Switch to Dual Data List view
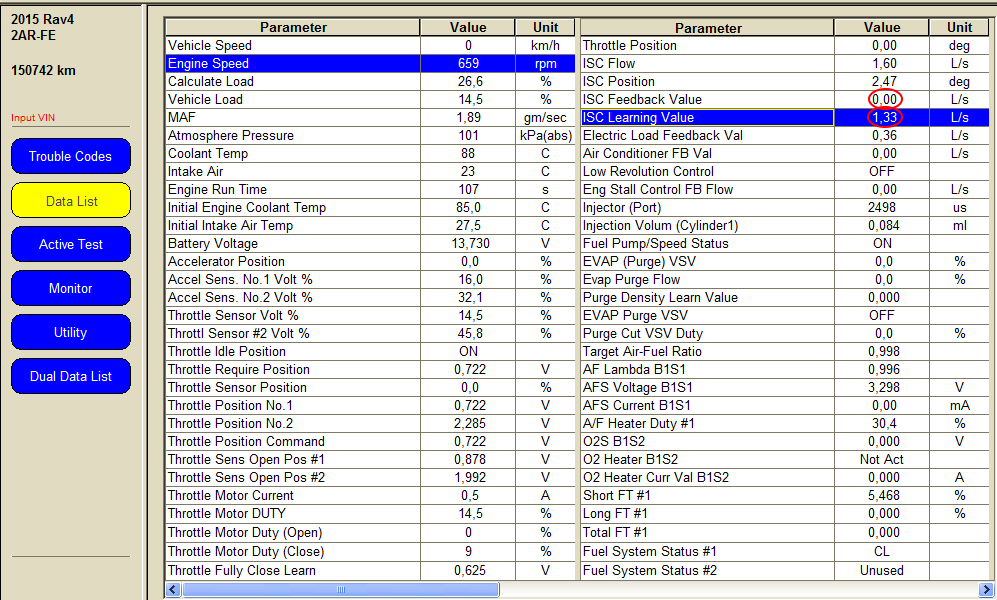Image resolution: width=997 pixels, height=600 pixels. [71, 376]
